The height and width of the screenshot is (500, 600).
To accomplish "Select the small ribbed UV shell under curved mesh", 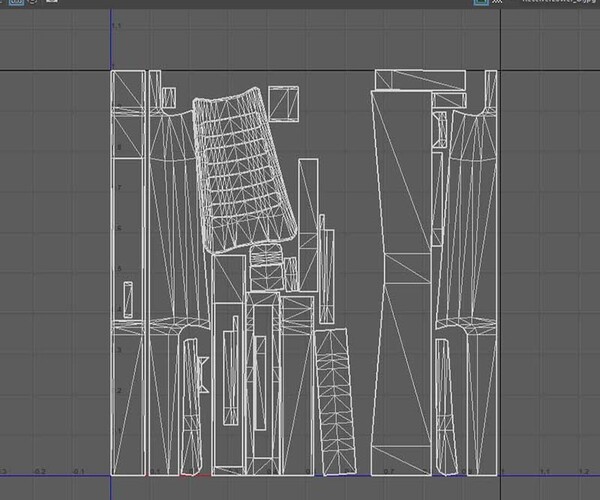I will pyautogui.click(x=266, y=268).
